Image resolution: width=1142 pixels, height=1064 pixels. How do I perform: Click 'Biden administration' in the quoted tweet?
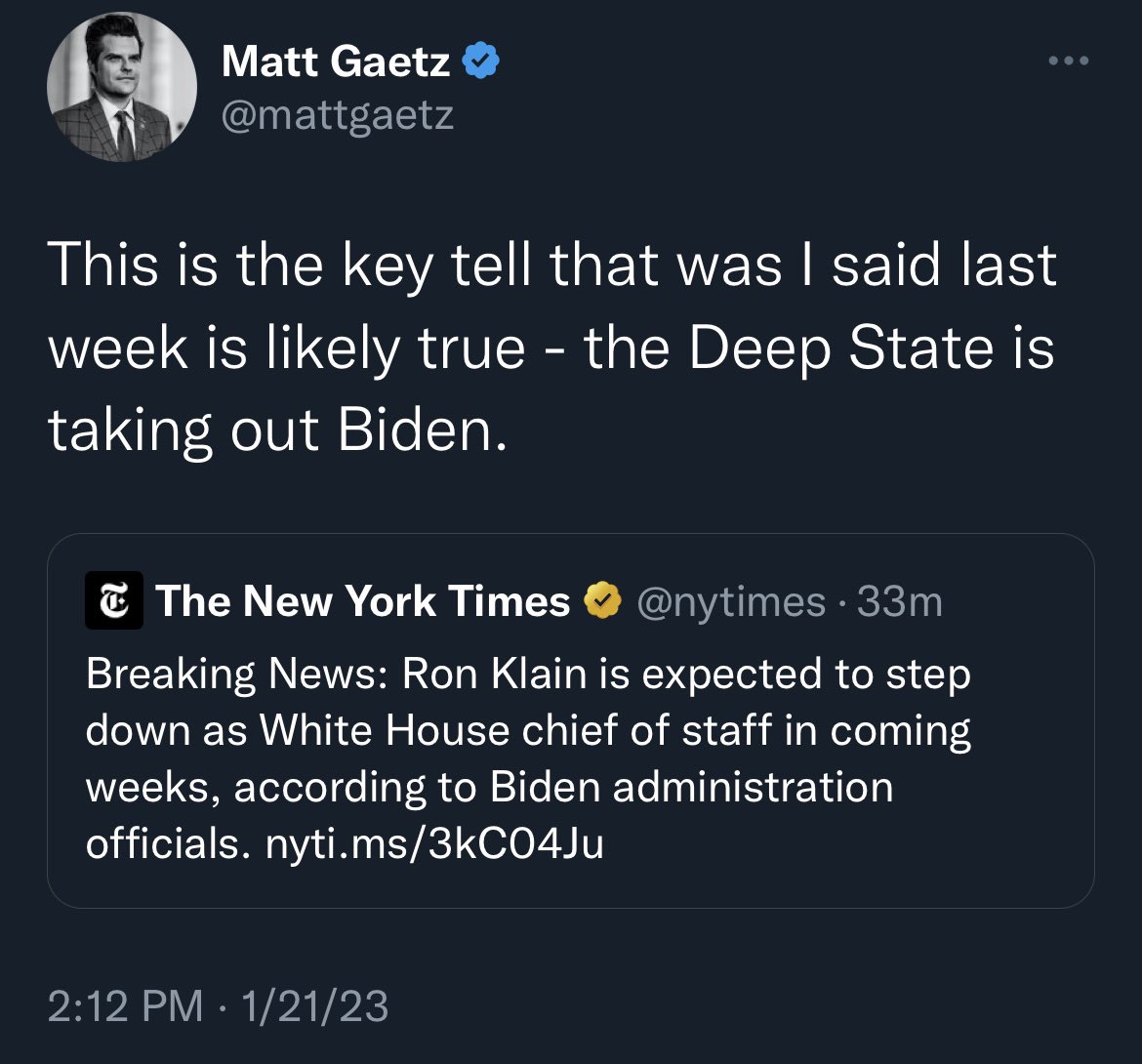691,787
